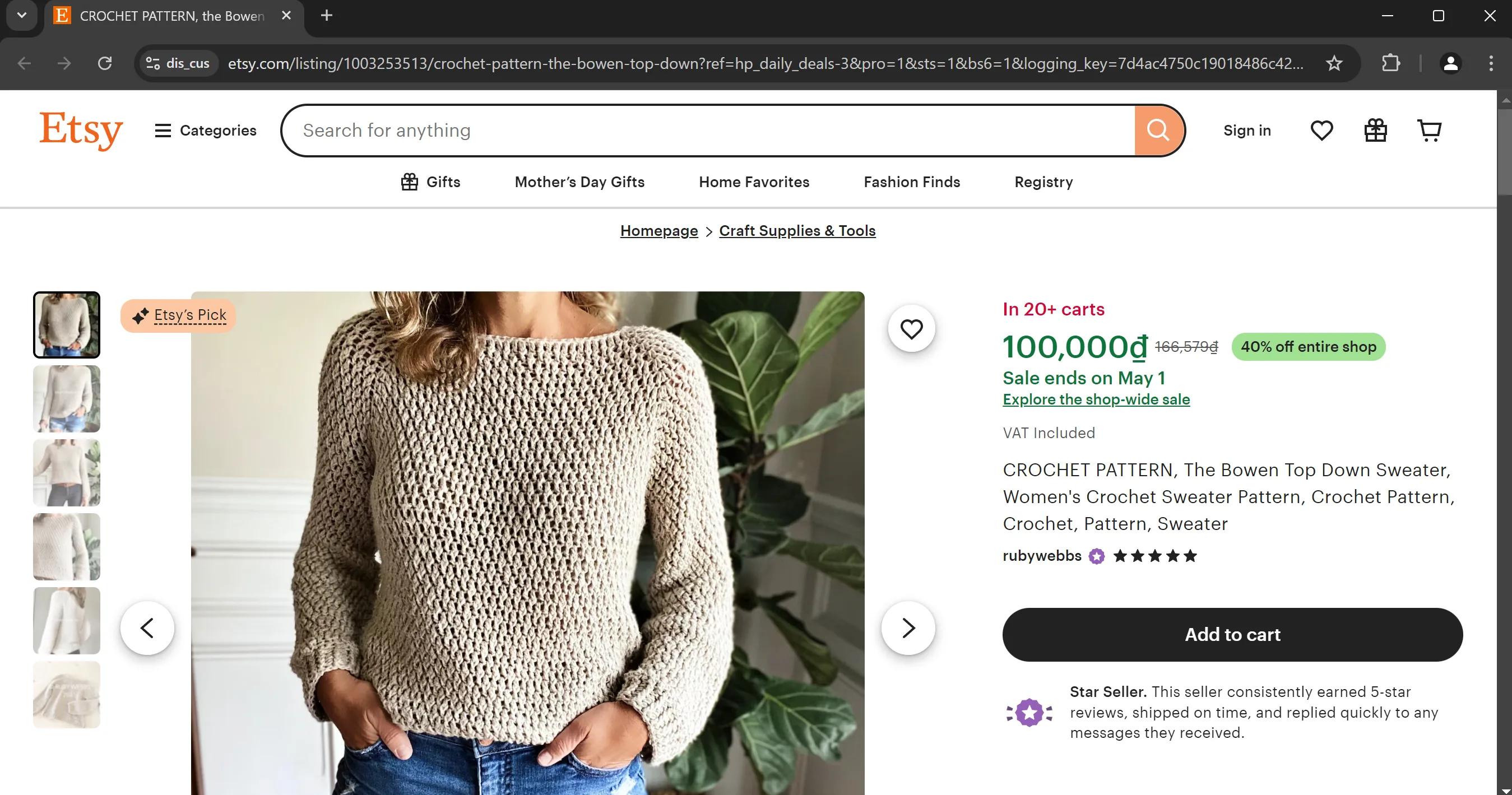The image size is (1512, 795).
Task: Open the browser extensions puzzle icon
Action: point(1390,63)
